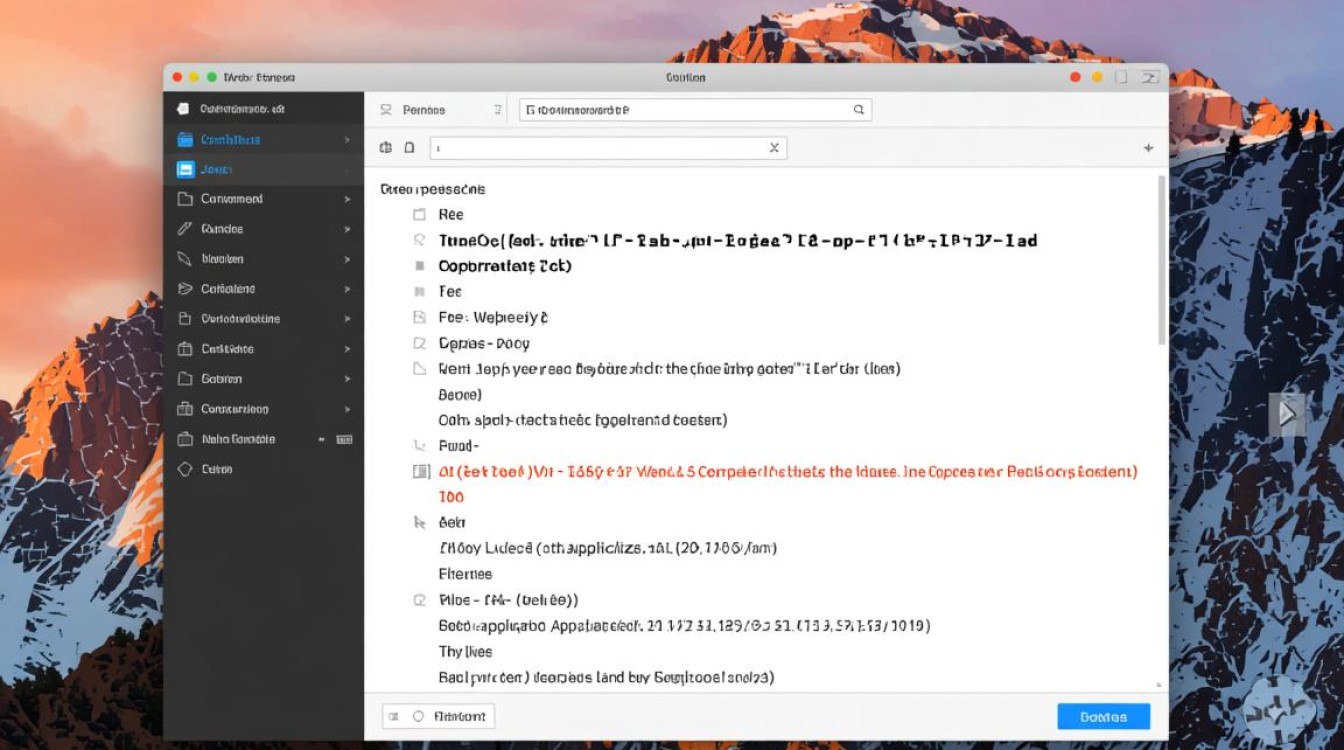Click the diamond icon at the sidebar bottom
This screenshot has height=750, width=1344.
click(x=184, y=469)
